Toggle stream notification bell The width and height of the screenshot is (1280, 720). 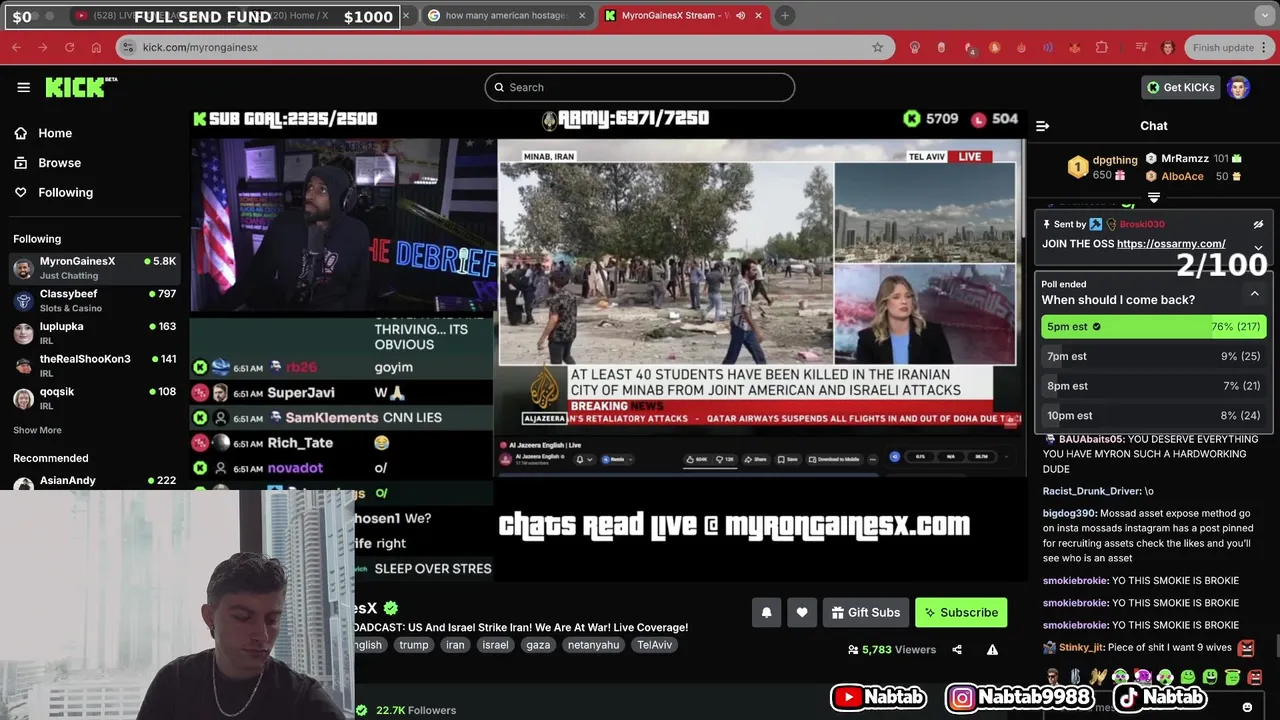[767, 612]
